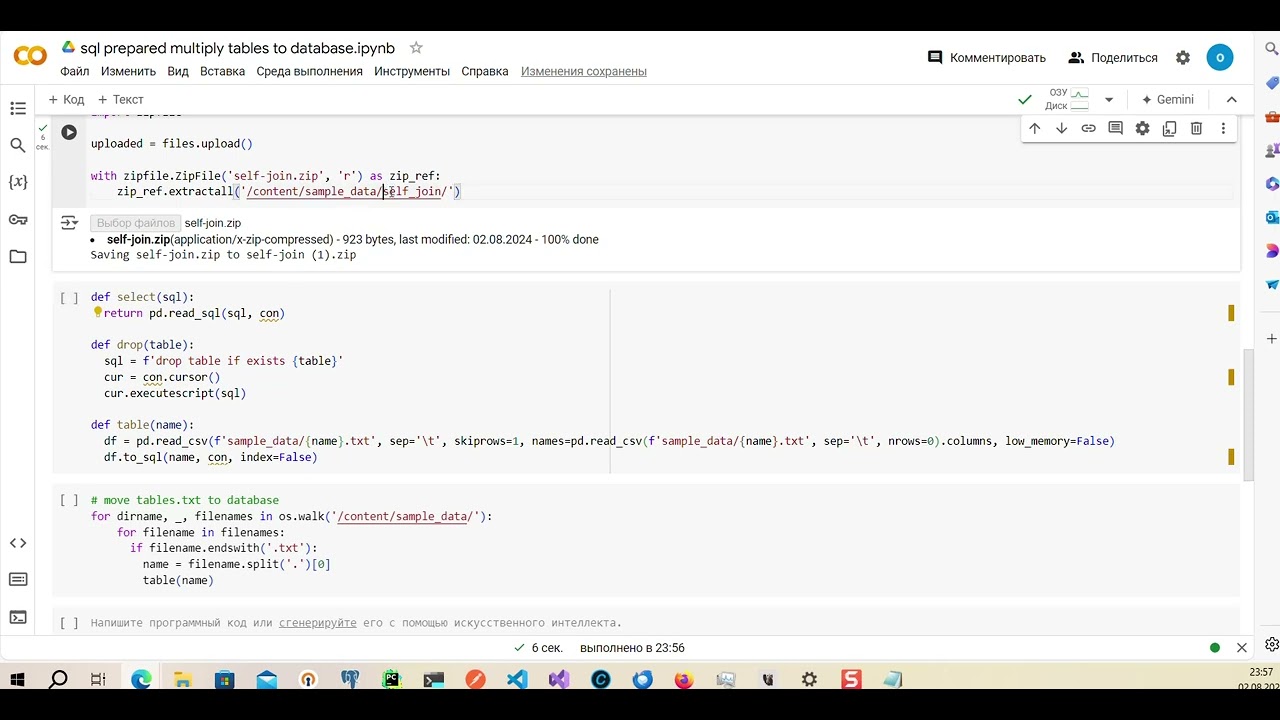The image size is (1280, 720).
Task: Open the cell editor settings gear
Action: point(1143,128)
